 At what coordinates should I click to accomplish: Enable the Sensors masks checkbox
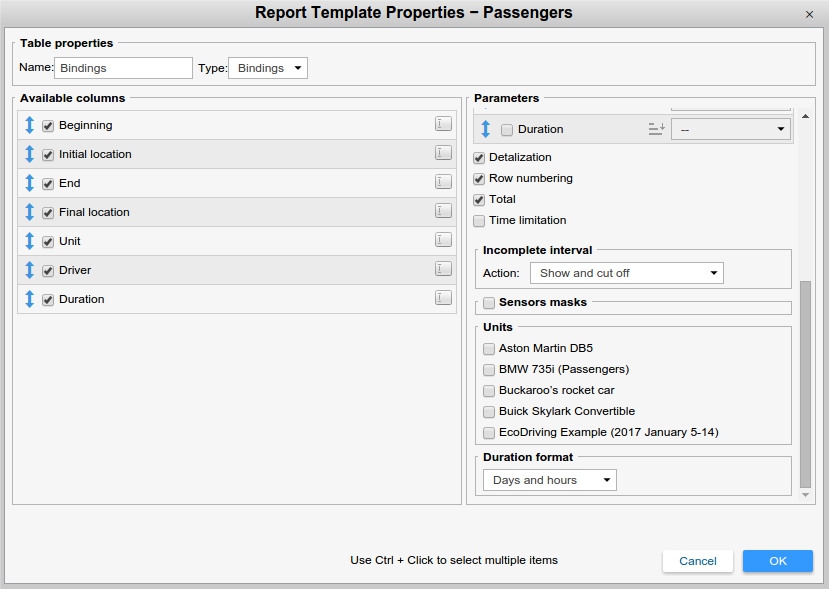point(489,302)
